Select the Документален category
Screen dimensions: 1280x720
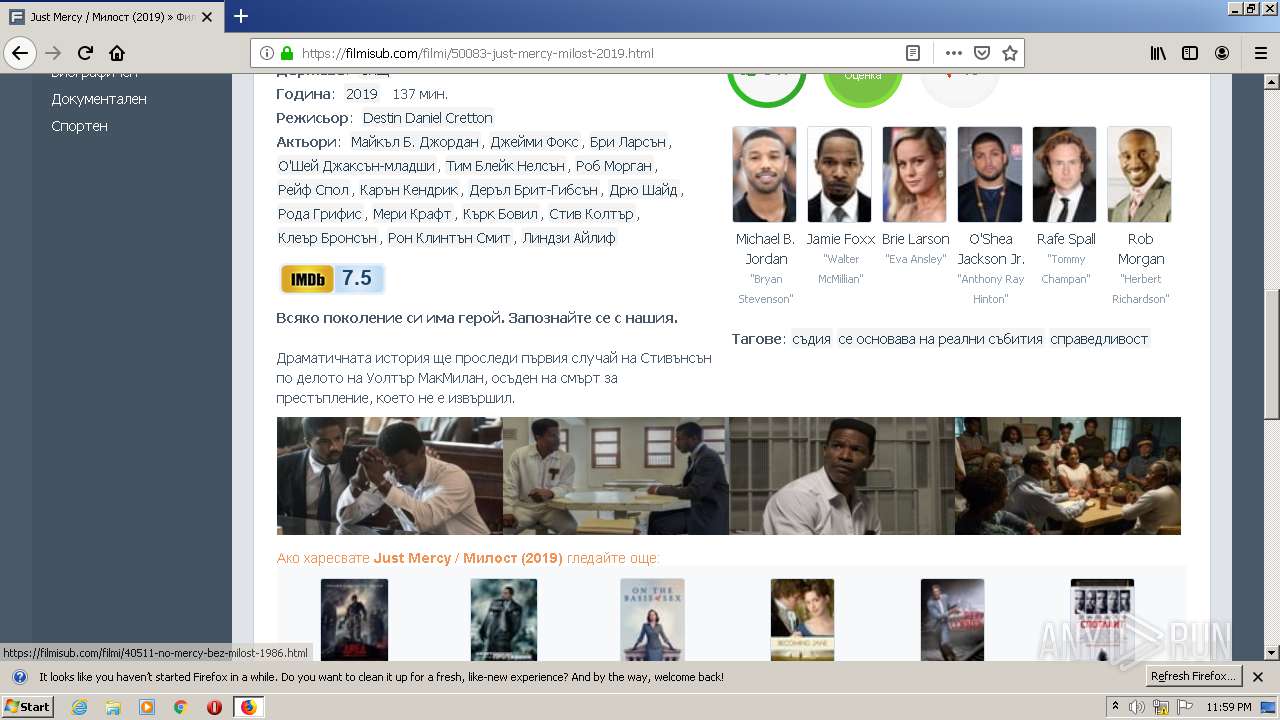(x=99, y=99)
